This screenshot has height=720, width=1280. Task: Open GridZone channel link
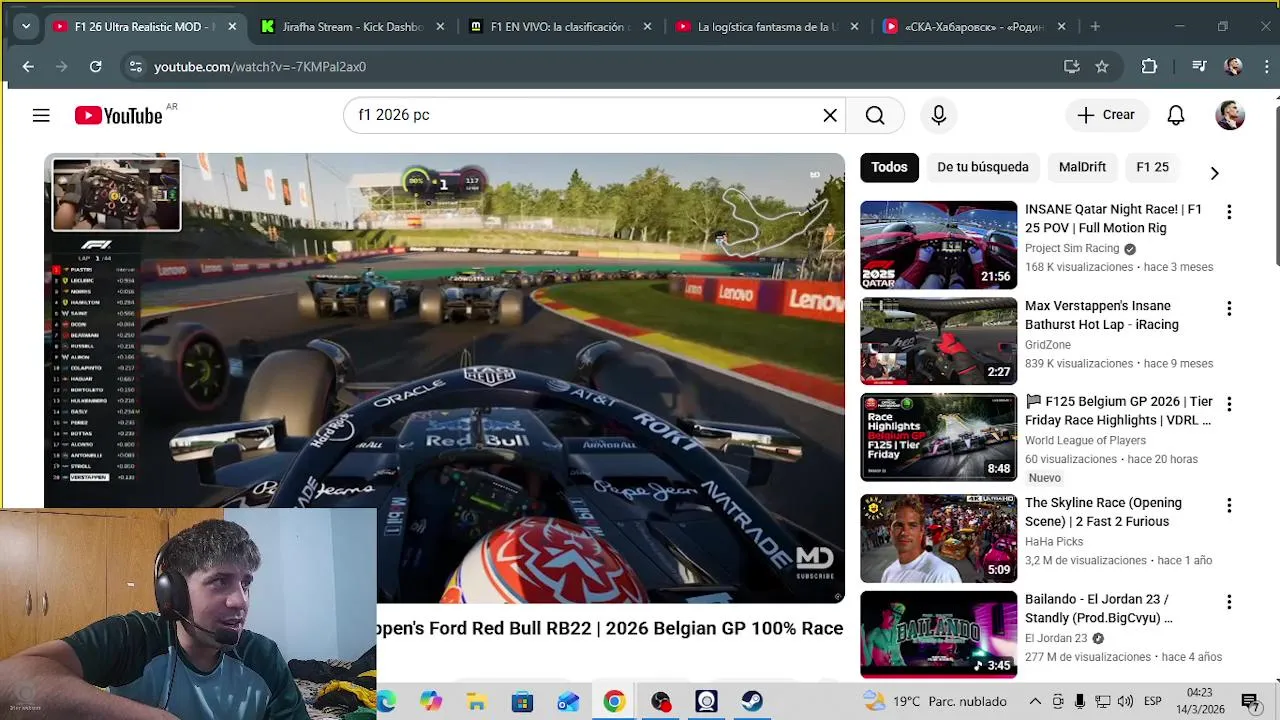pos(1047,345)
